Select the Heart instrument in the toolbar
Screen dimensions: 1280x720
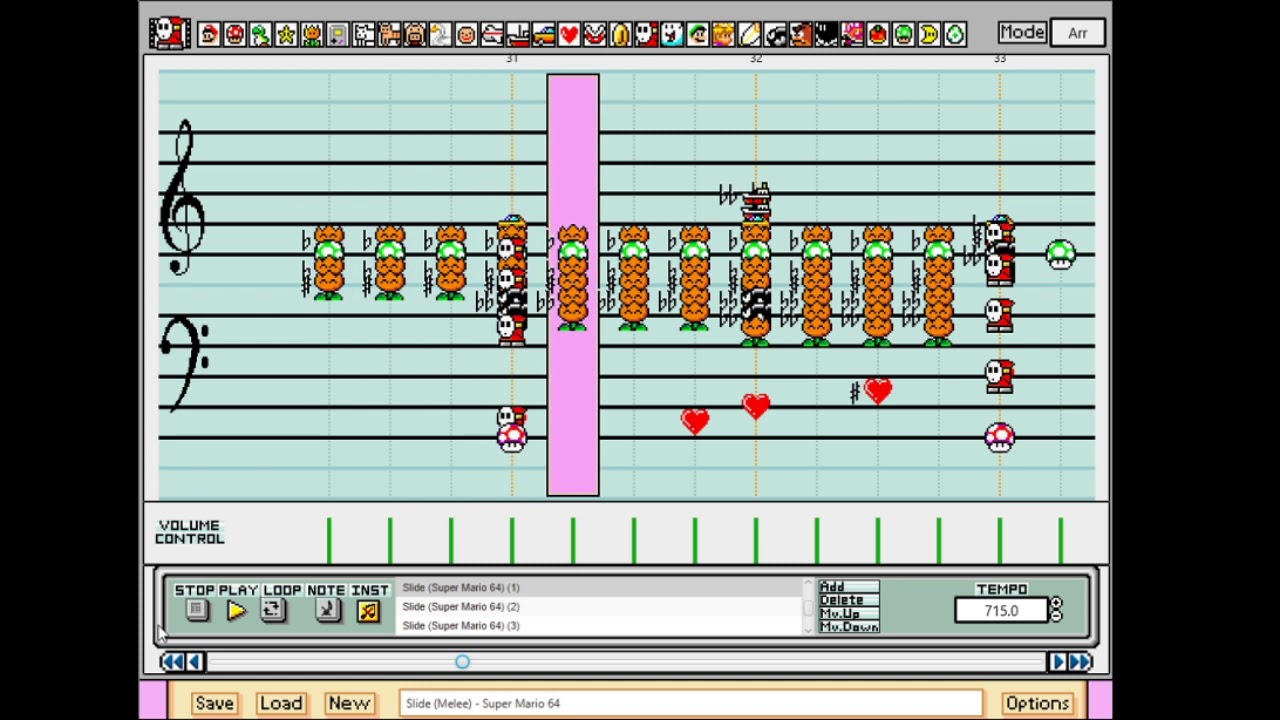tap(569, 34)
